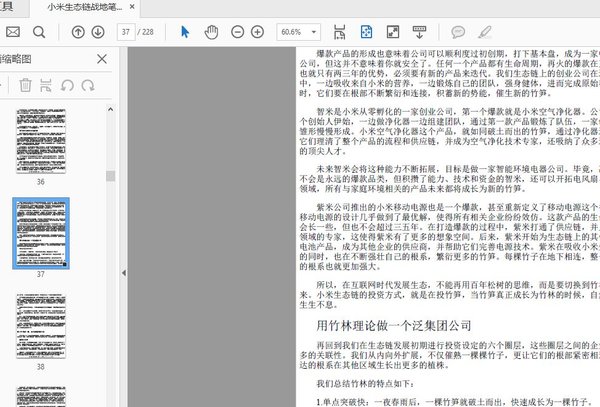
Task: Click the page number field showing 37
Action: 128,32
